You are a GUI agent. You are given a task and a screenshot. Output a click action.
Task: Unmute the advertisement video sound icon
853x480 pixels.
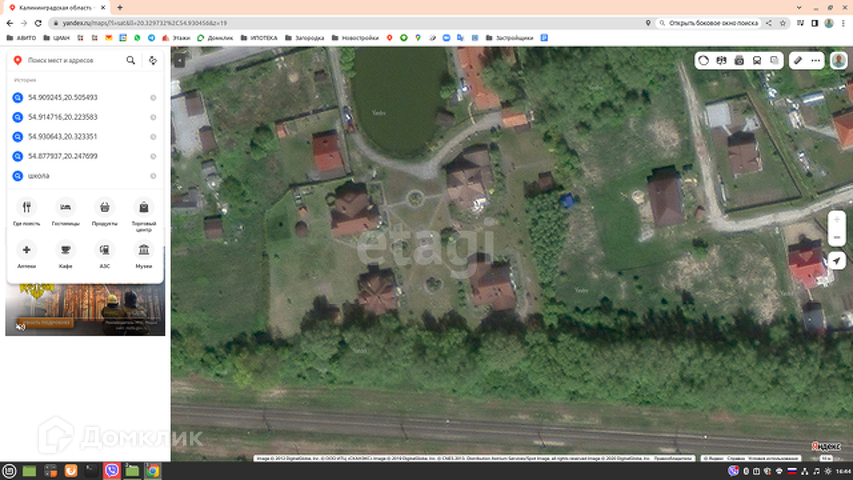click(x=20, y=327)
